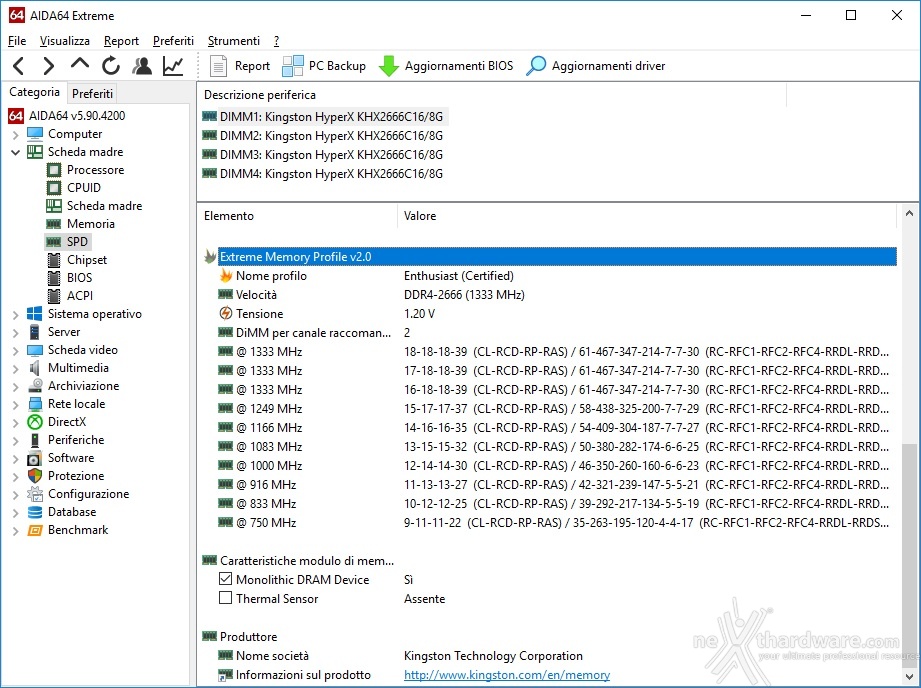This screenshot has width=921, height=688.
Task: Click the scroll up arrow of details pane
Action: coord(909,214)
